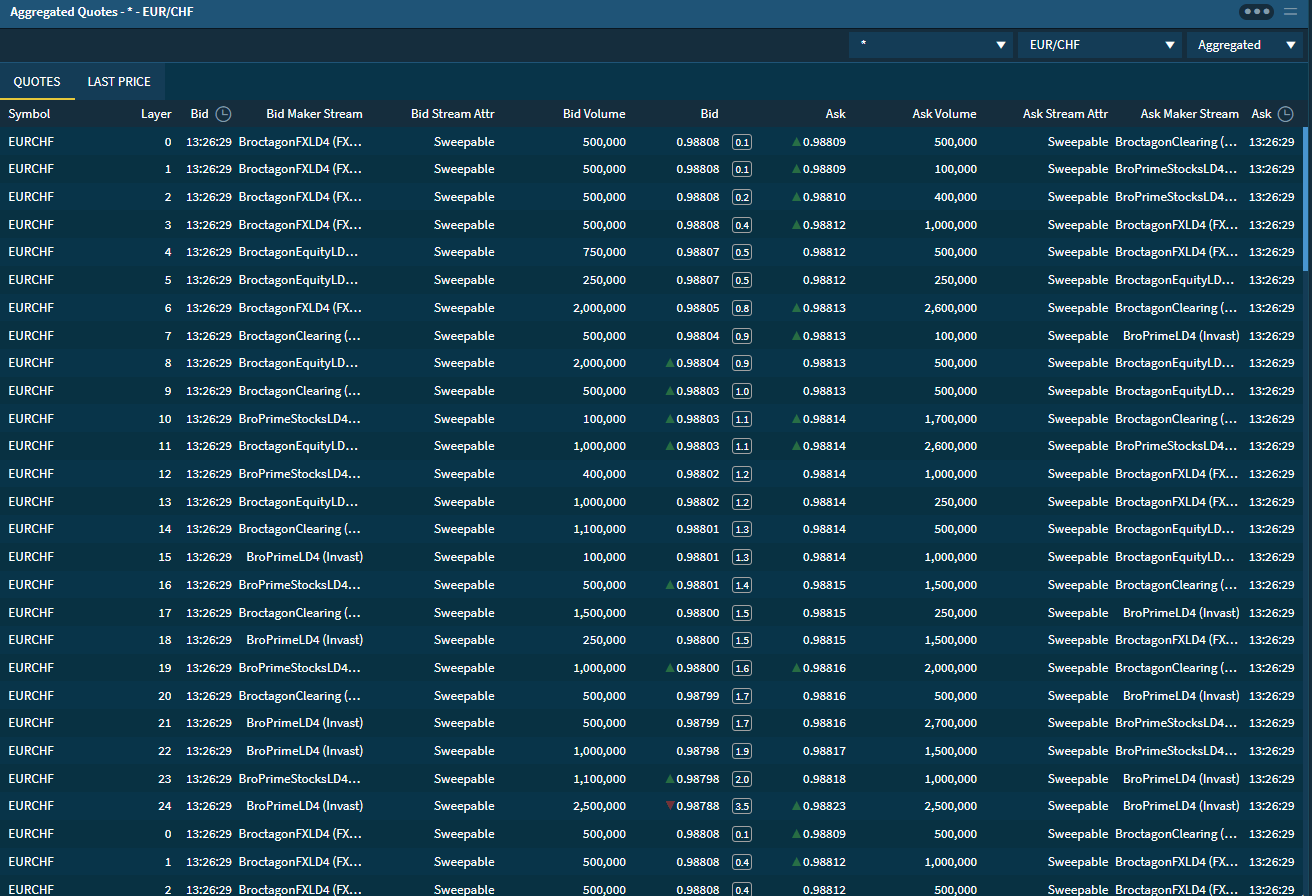
Task: Open the three-dots panel options menu
Action: click(1256, 12)
